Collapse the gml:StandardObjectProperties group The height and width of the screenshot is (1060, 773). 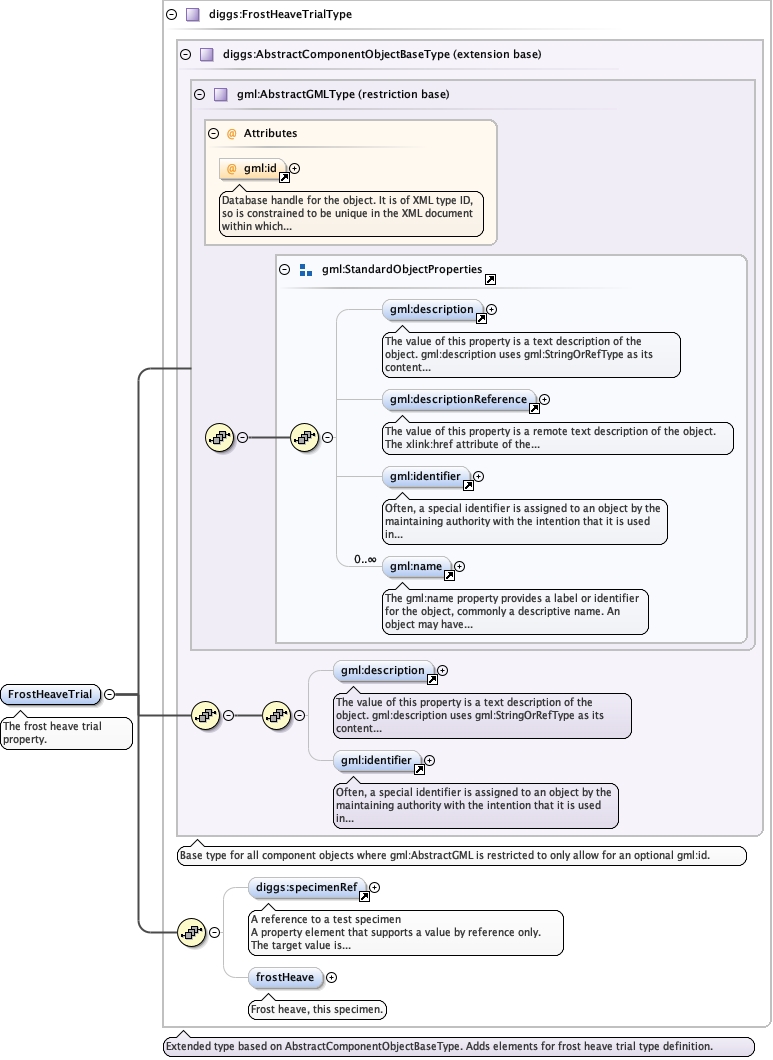(285, 270)
